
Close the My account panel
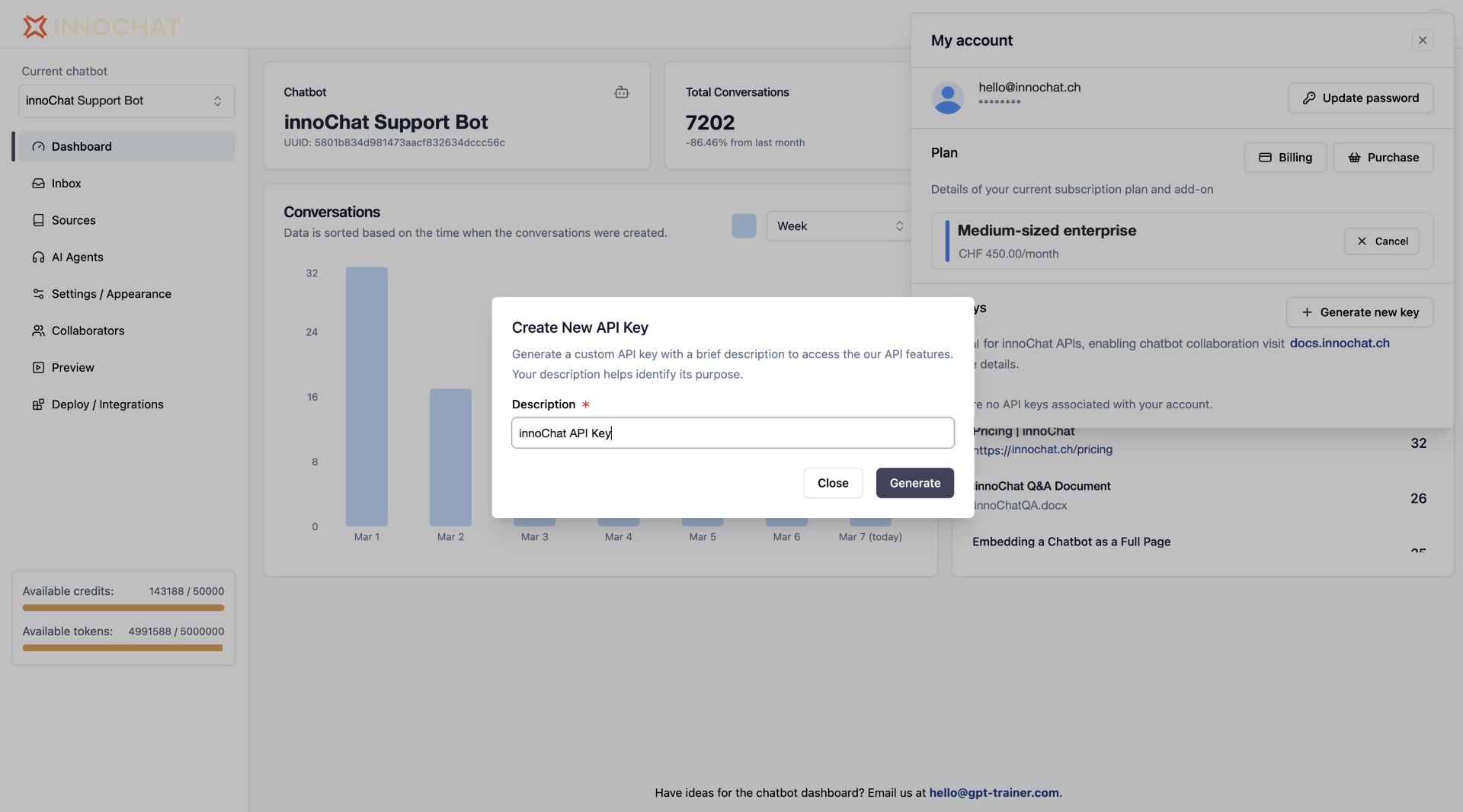coord(1423,40)
